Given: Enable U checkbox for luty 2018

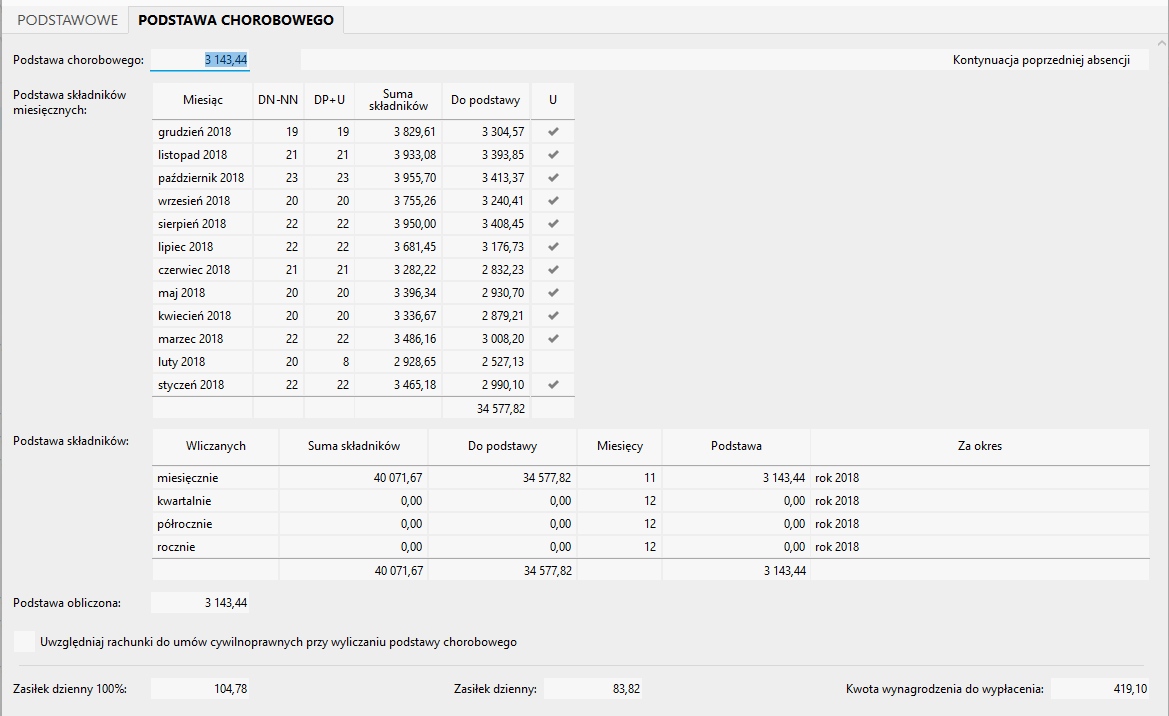Looking at the screenshot, I should pyautogui.click(x=553, y=362).
